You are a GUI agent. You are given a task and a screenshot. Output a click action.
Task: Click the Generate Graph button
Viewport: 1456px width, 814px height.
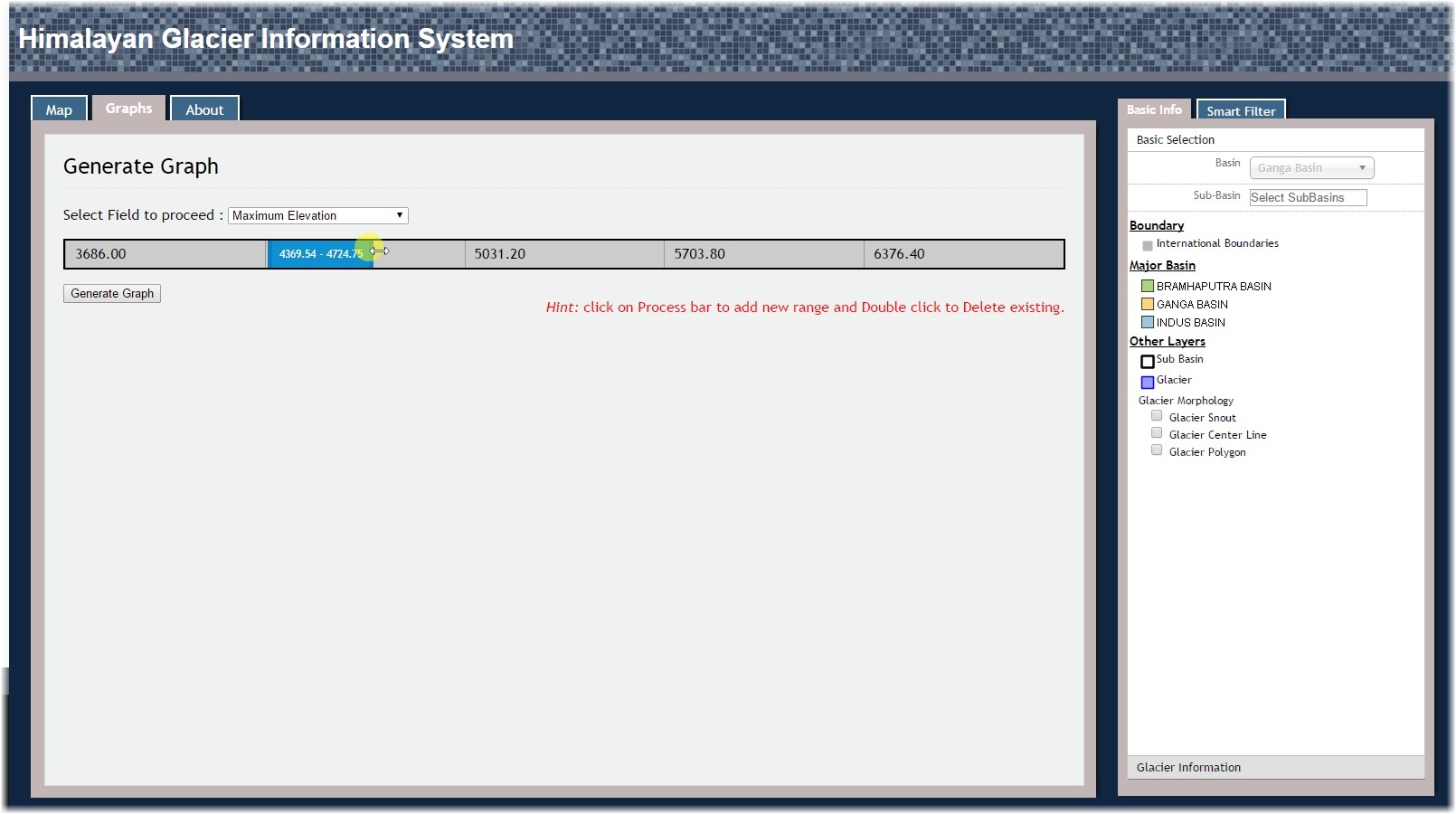(112, 293)
